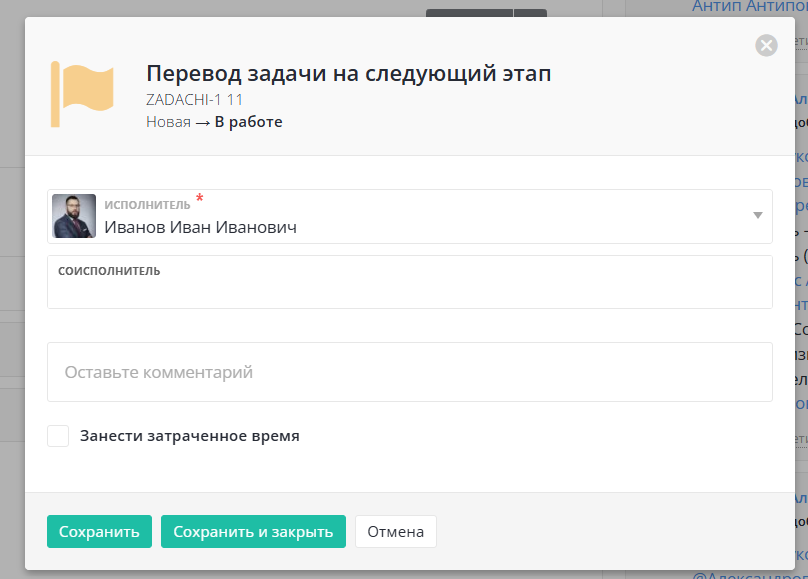The height and width of the screenshot is (579, 808).
Task: Click the Занести затраченное время label text
Action: 190,436
